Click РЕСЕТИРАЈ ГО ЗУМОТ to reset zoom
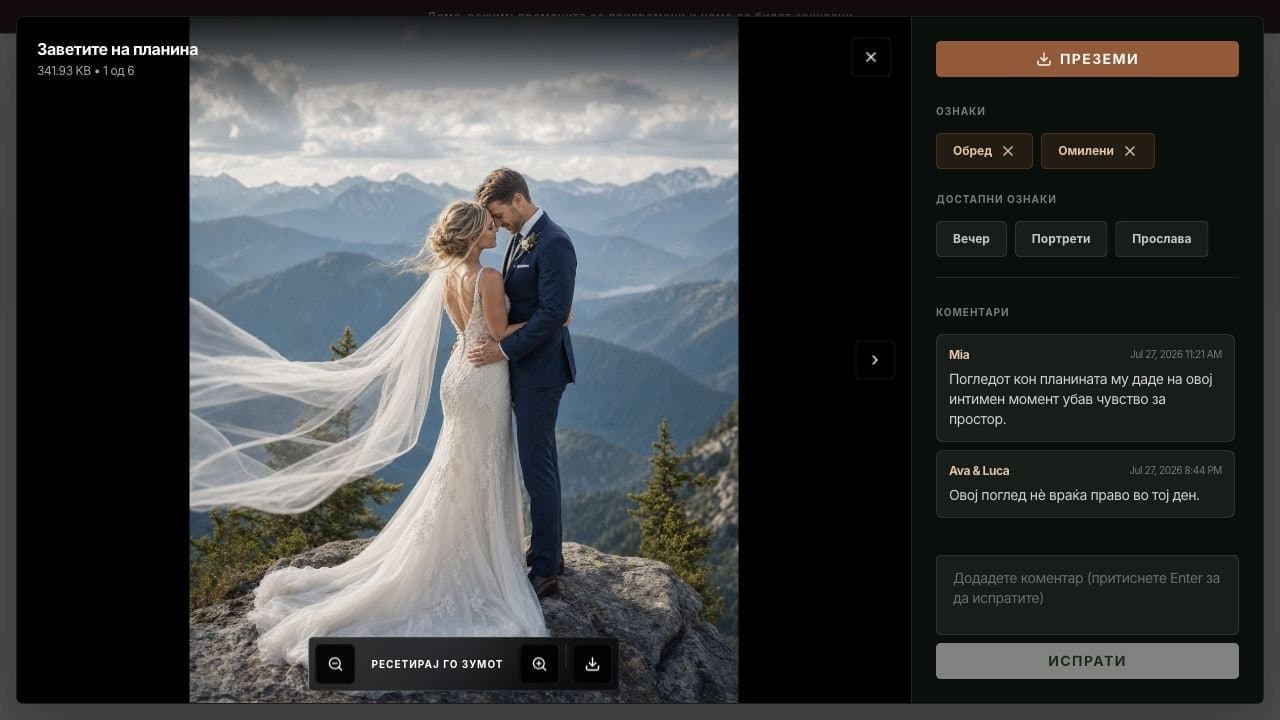 pos(437,664)
